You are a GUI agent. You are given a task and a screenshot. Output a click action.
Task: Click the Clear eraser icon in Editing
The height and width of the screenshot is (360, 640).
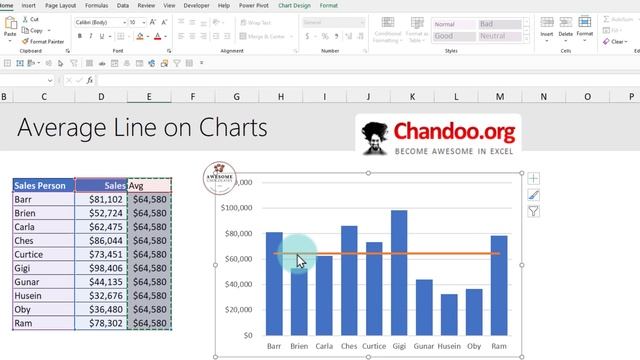(x=606, y=41)
